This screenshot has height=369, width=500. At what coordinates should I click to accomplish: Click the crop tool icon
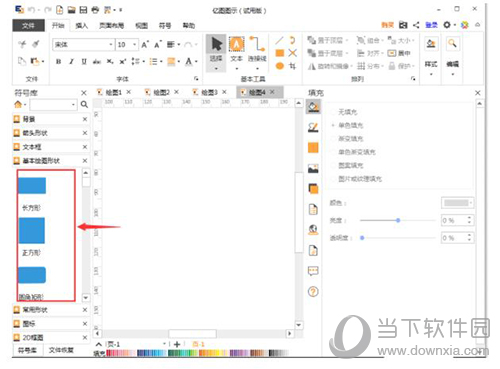292,66
